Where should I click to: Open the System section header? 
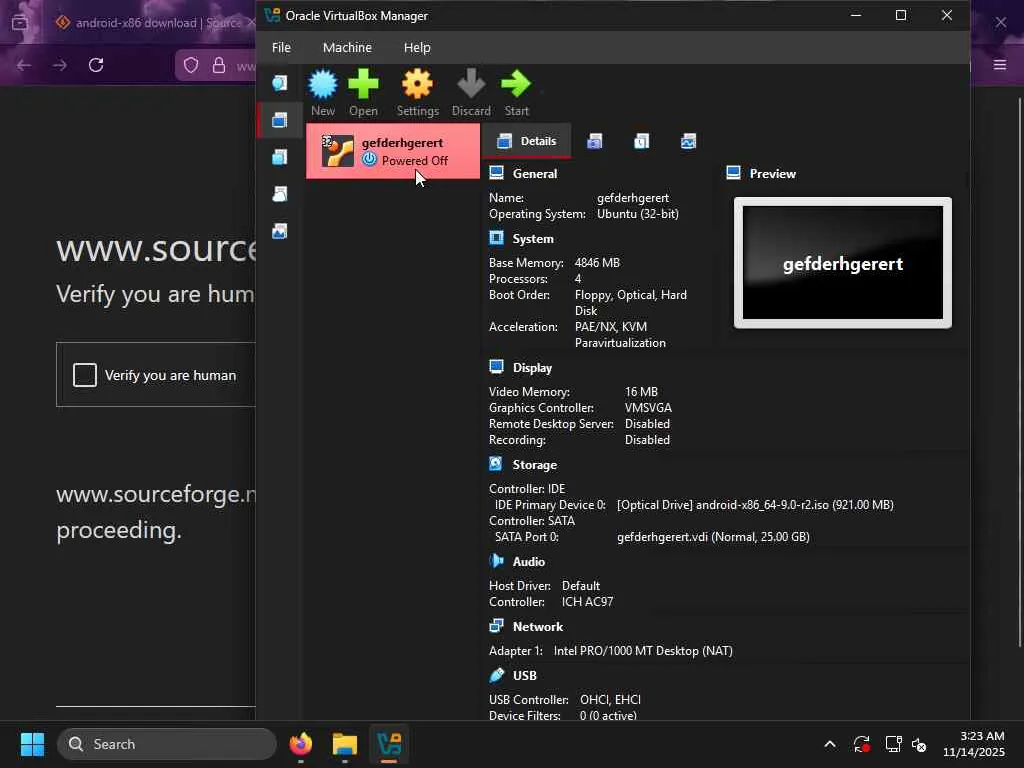tap(533, 239)
